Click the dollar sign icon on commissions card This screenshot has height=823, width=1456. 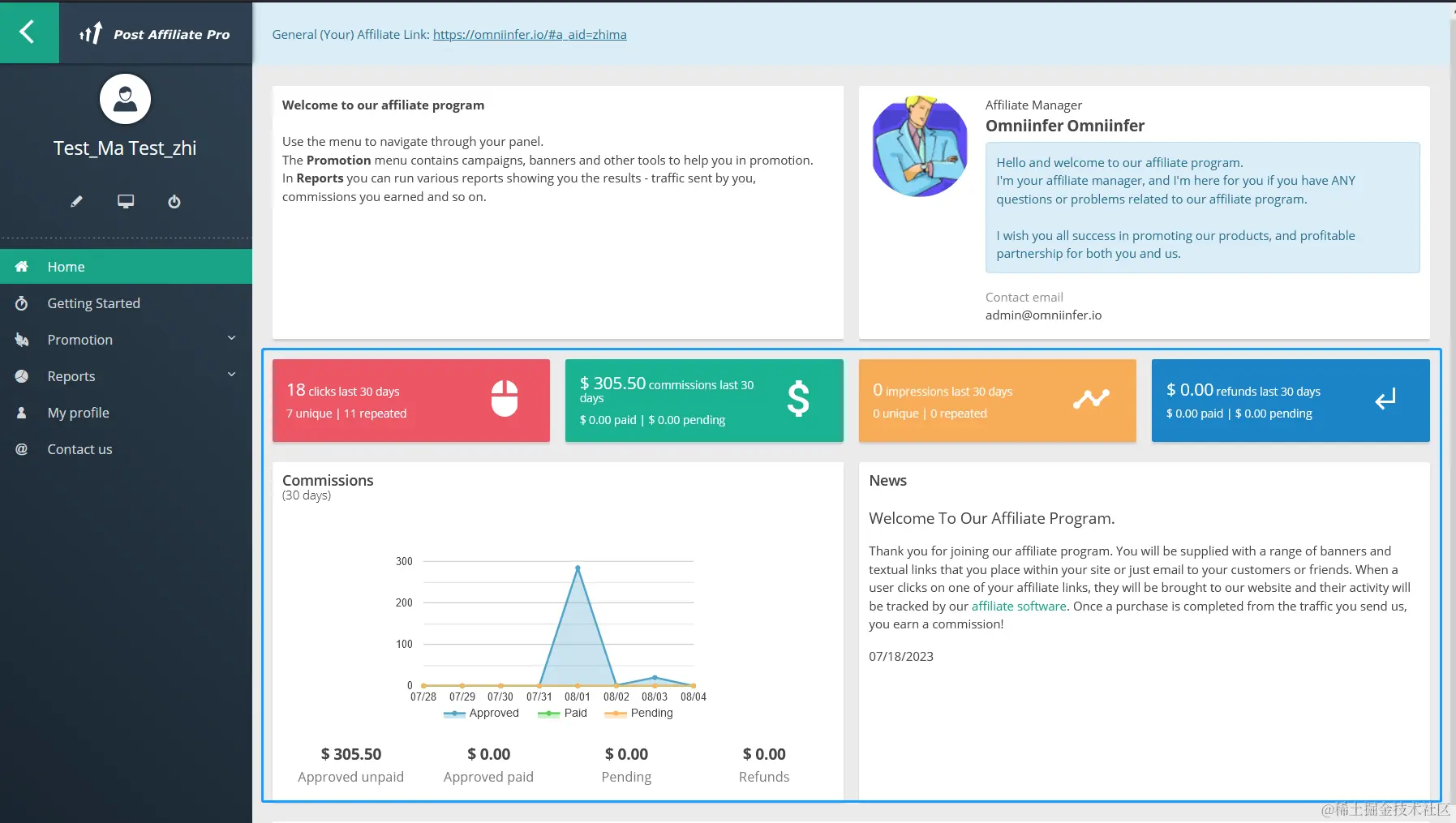798,398
